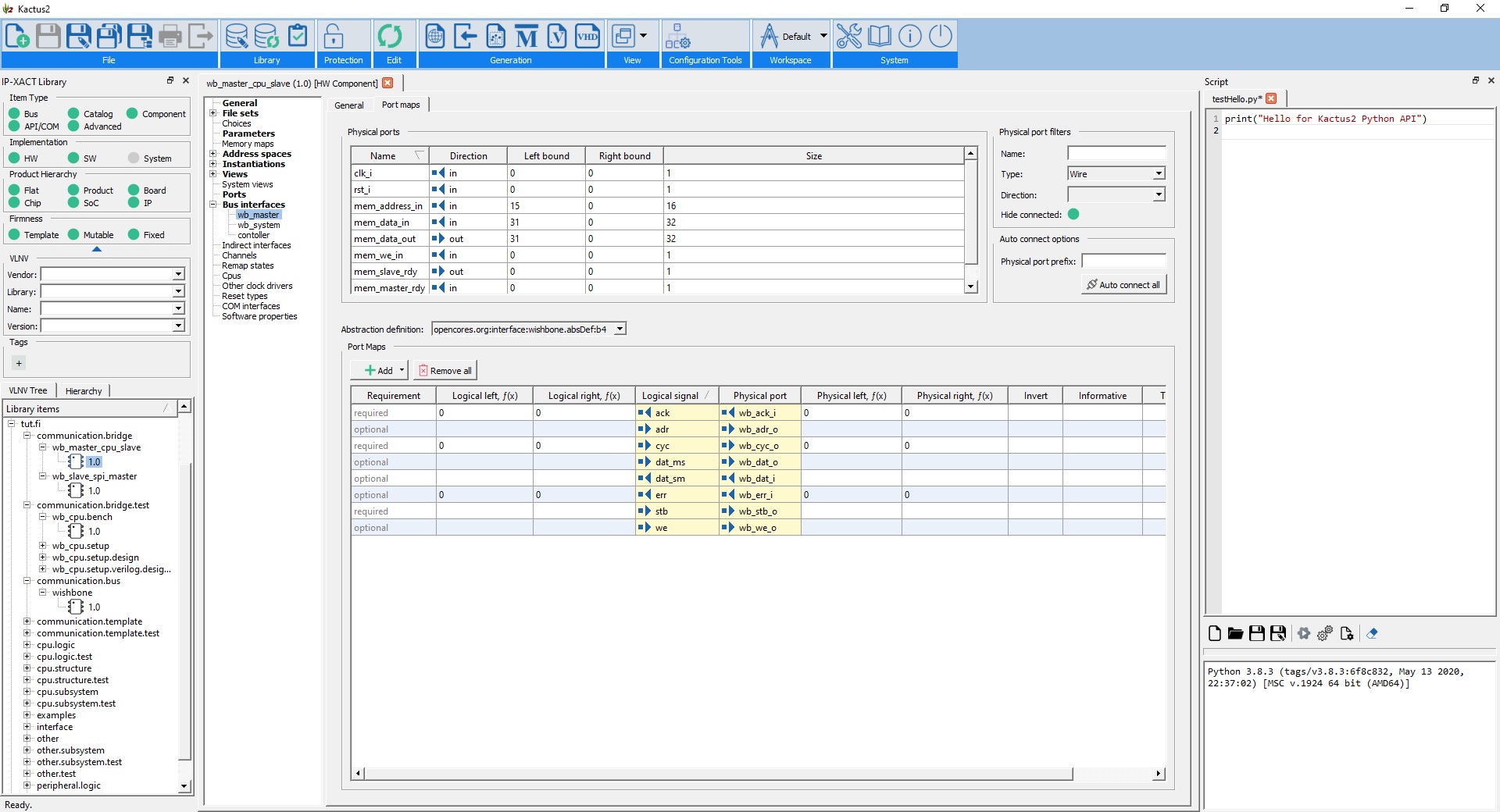Click the New document icon in File toolbar
The width and height of the screenshot is (1500, 812).
coord(18,37)
